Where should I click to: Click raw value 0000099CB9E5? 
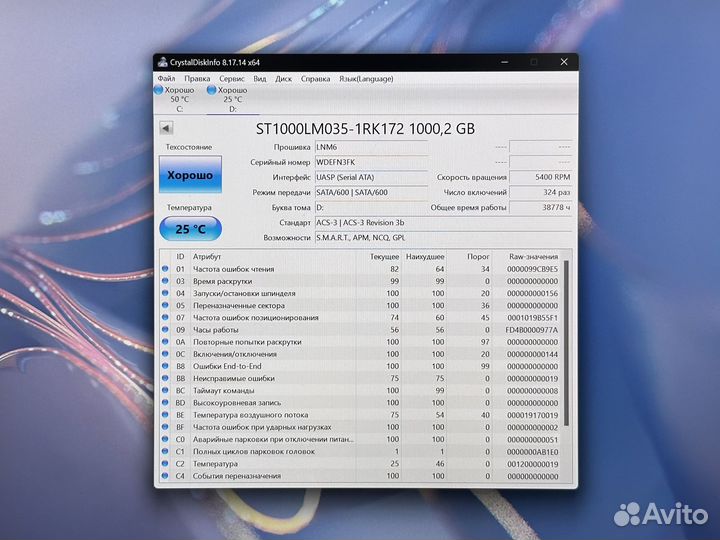tap(533, 269)
